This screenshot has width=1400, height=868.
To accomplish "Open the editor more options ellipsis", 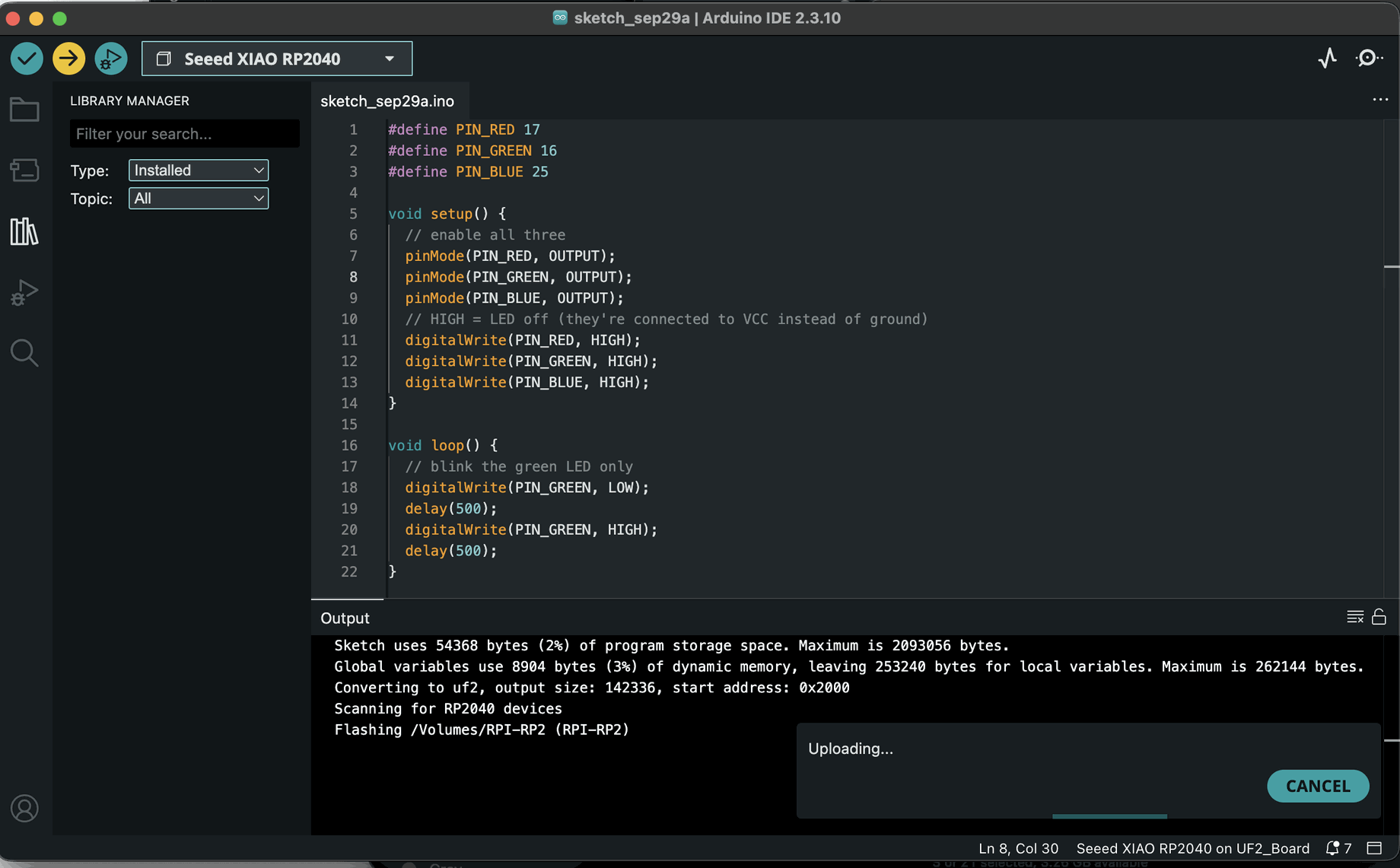I will 1380,100.
